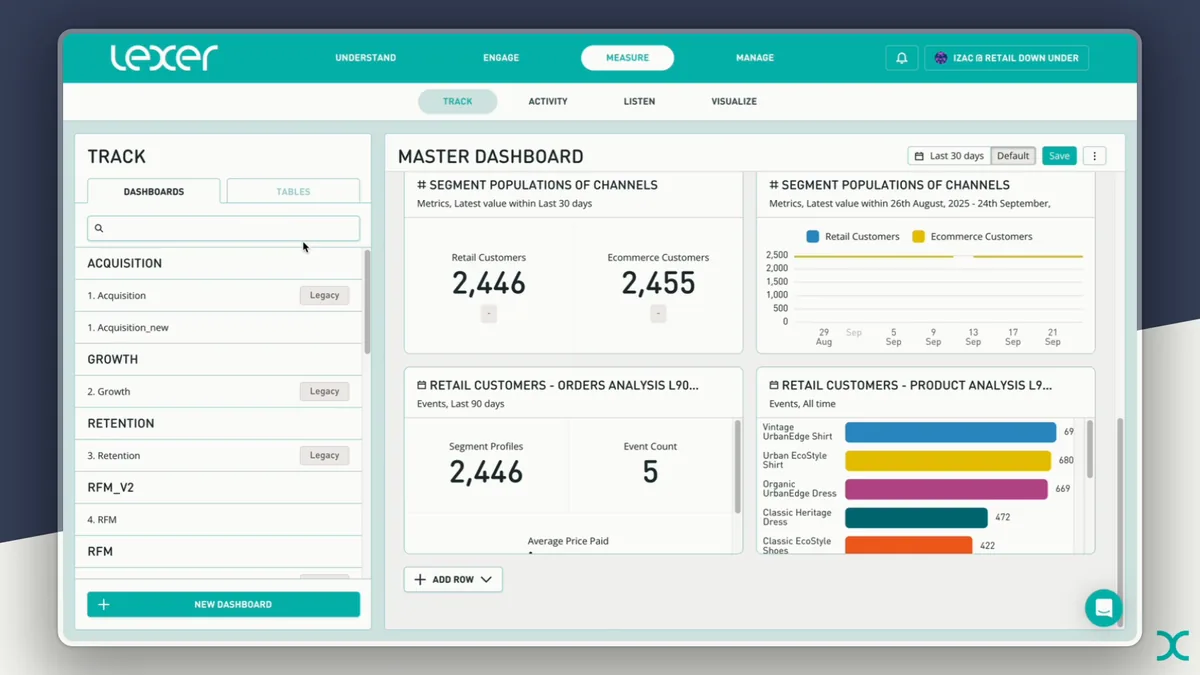Screen dimensions: 1200x675
Task: Open the Izac @ Retail Down Under account menu
Action: 1006,58
